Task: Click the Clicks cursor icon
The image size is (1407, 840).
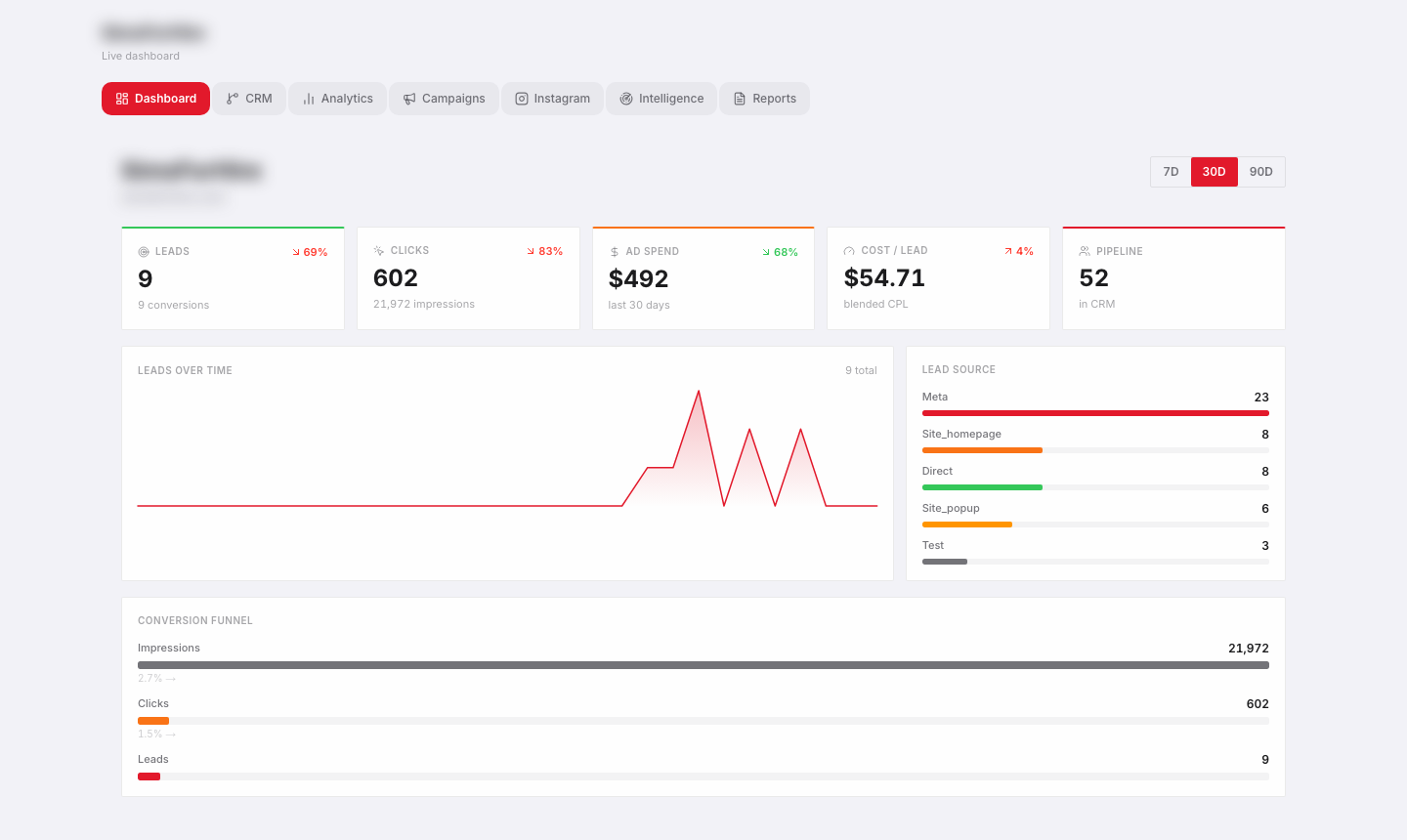Action: pyautogui.click(x=379, y=251)
